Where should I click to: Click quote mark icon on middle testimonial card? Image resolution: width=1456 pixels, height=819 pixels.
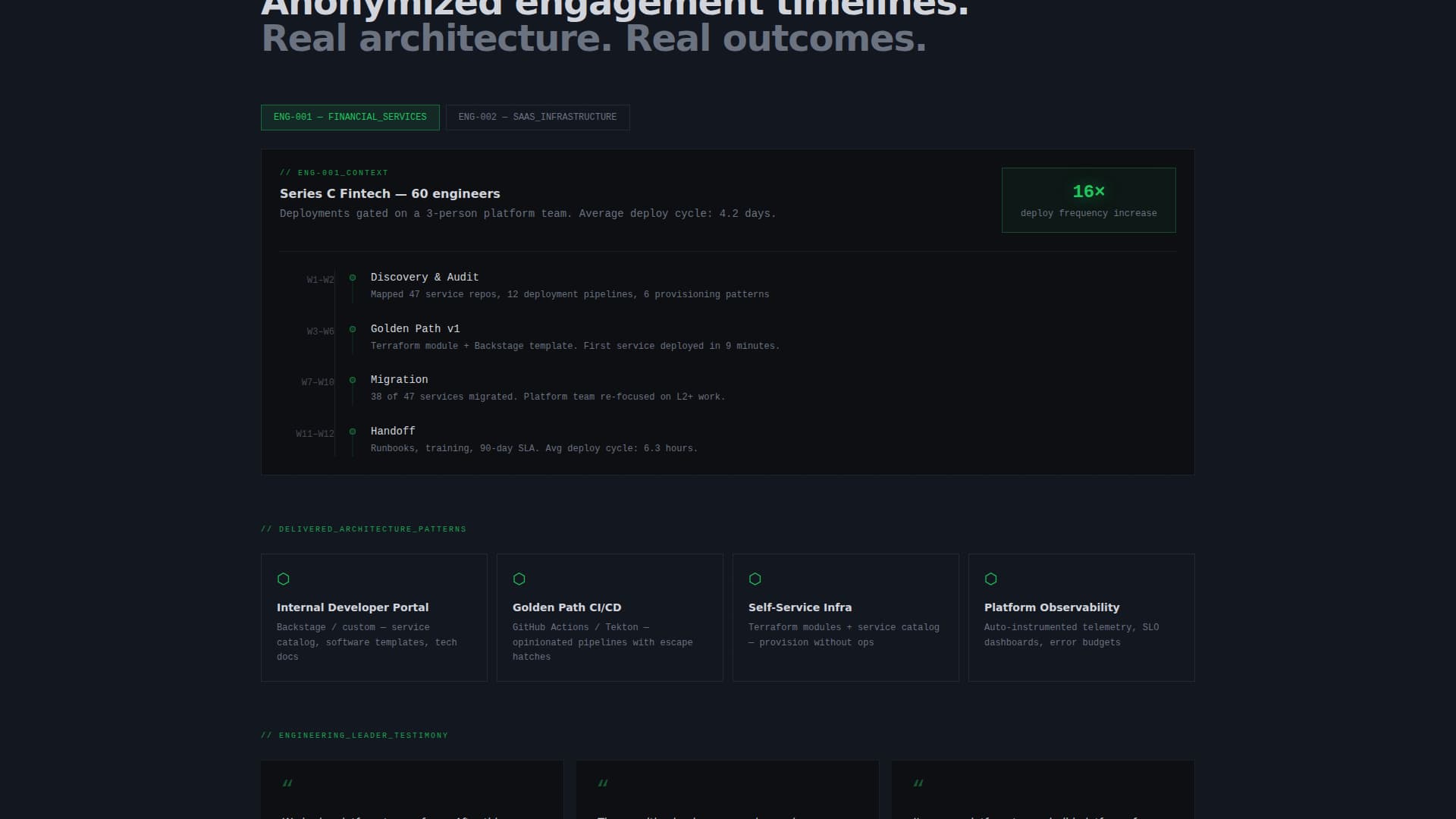click(x=603, y=783)
